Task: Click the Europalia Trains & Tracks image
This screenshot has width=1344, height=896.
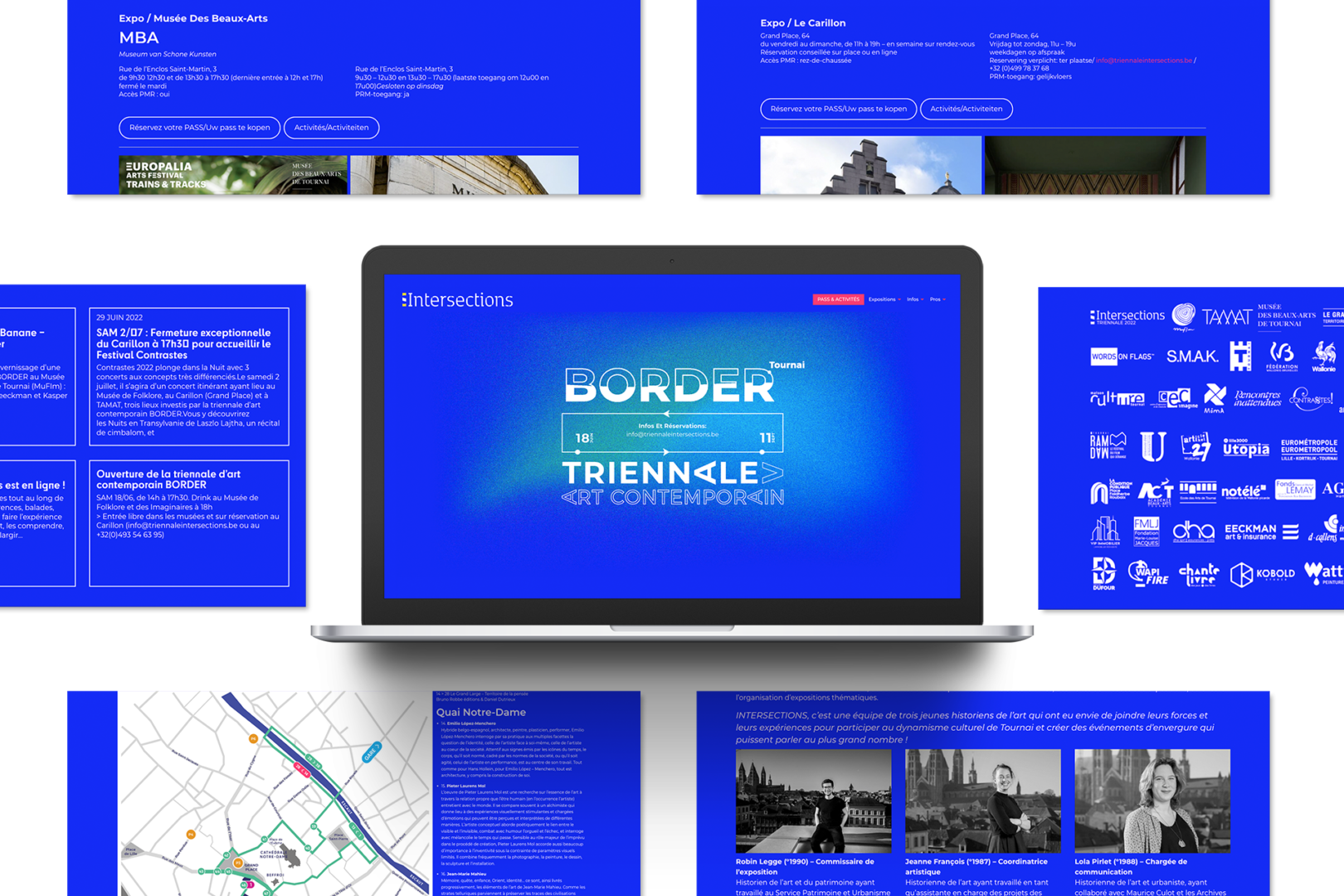Action: (x=233, y=175)
